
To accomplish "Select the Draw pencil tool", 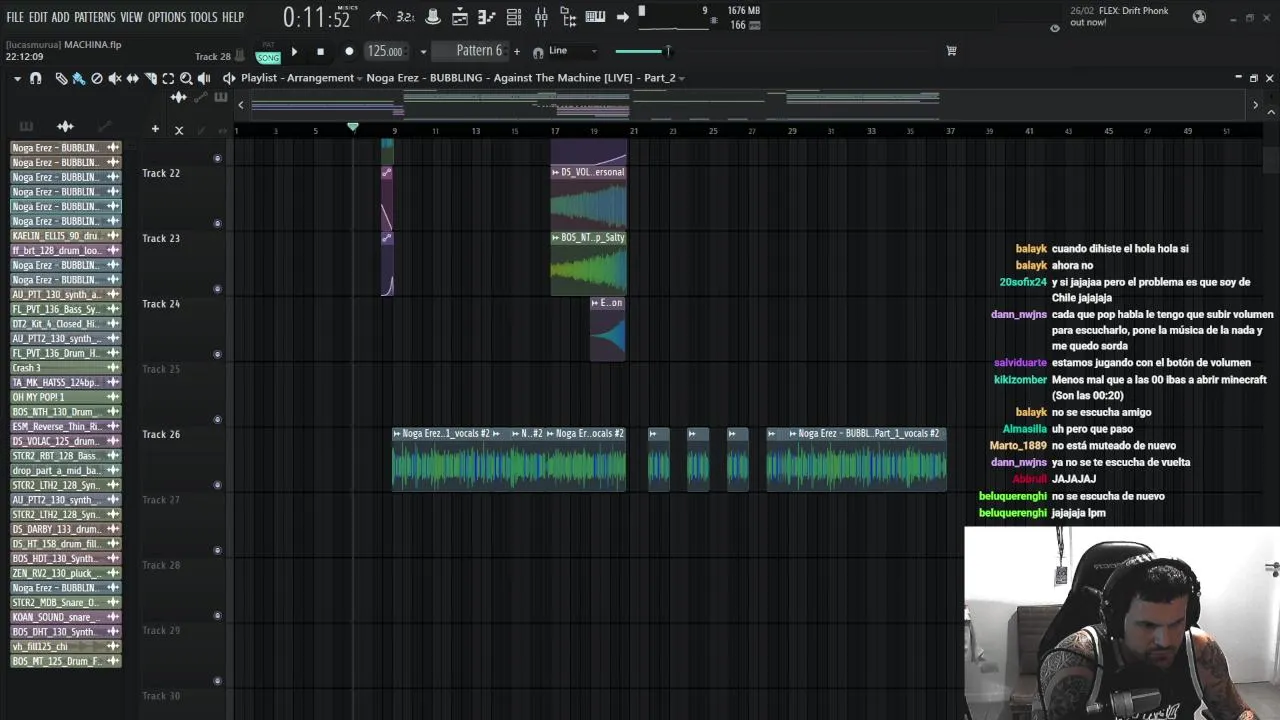I will (x=61, y=78).
